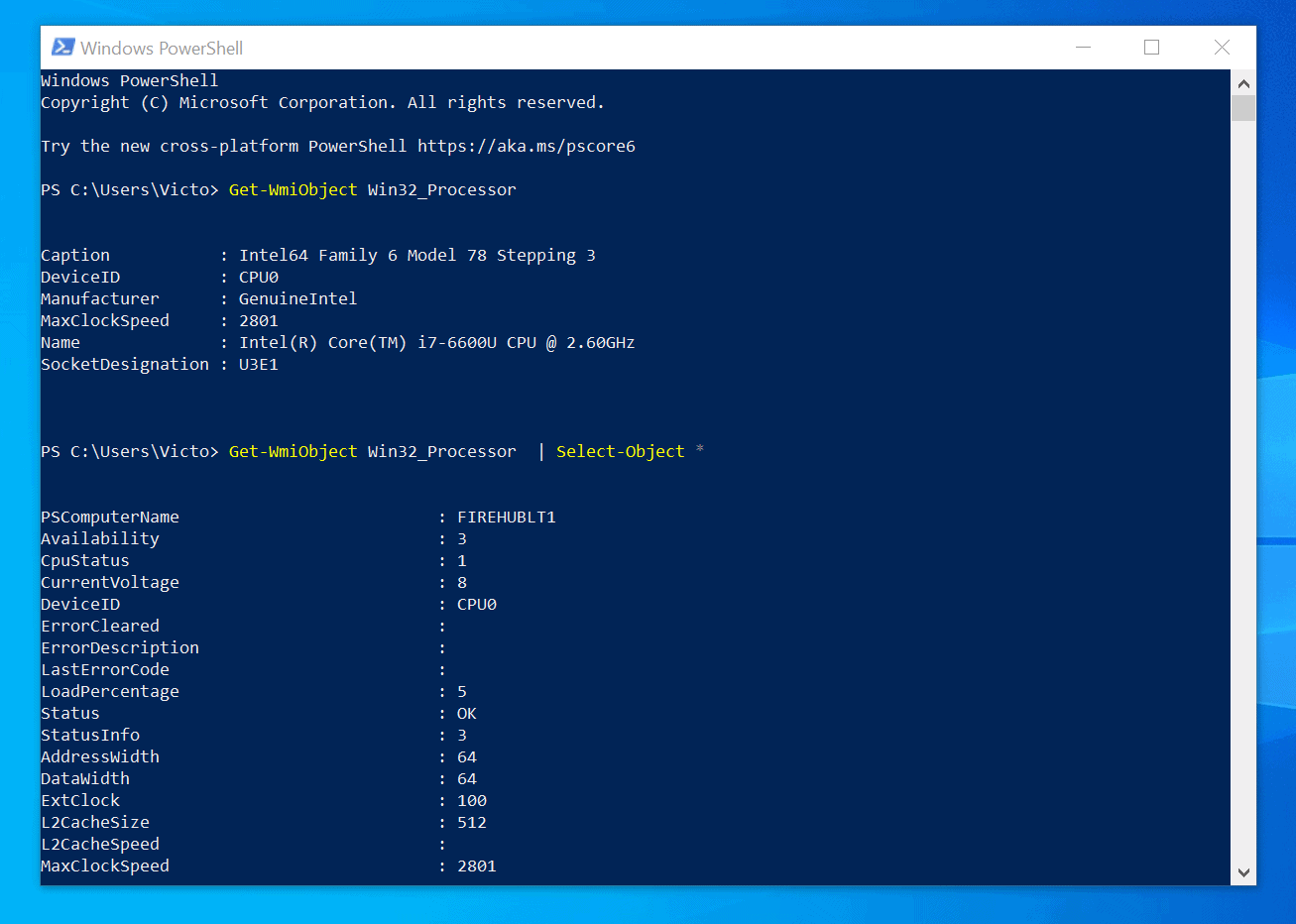This screenshot has width=1296, height=924.
Task: Click the PSComputerName value FIREHUBLT1
Action: [507, 518]
